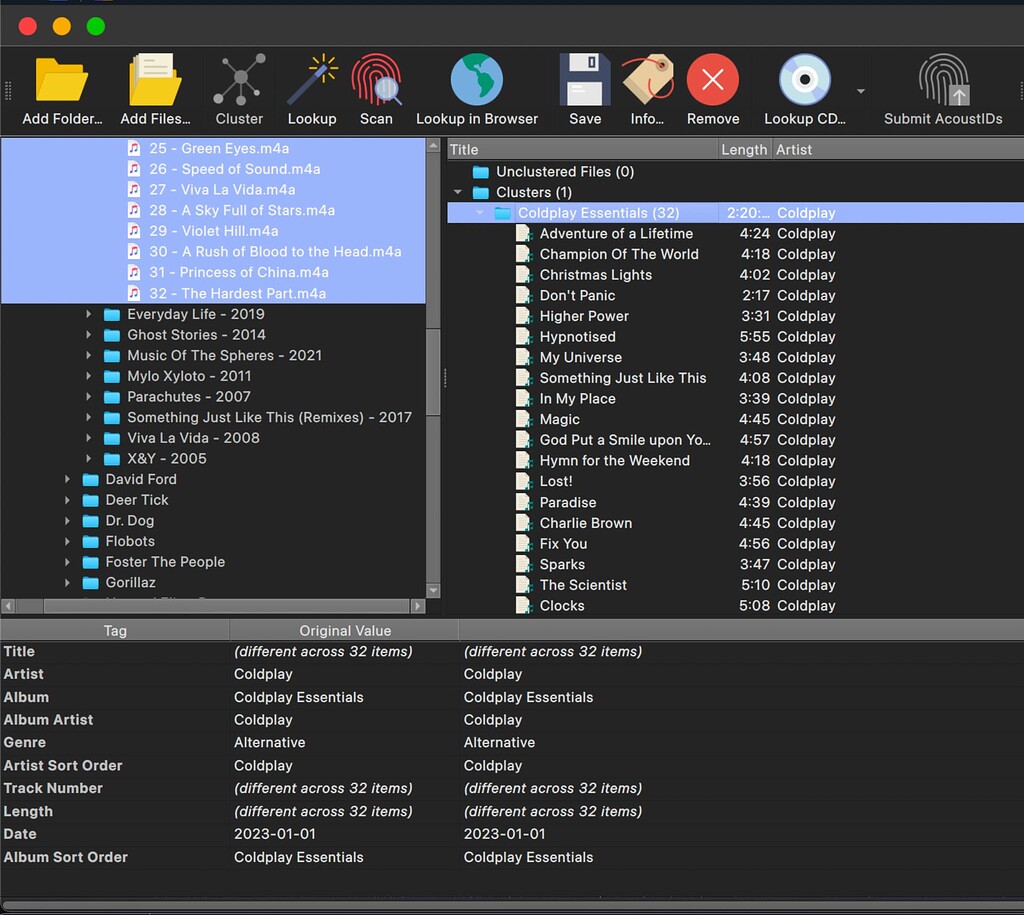Expand the Music Of The Spheres - 2021 folder
Screen dimensions: 1024x915
pos(88,355)
